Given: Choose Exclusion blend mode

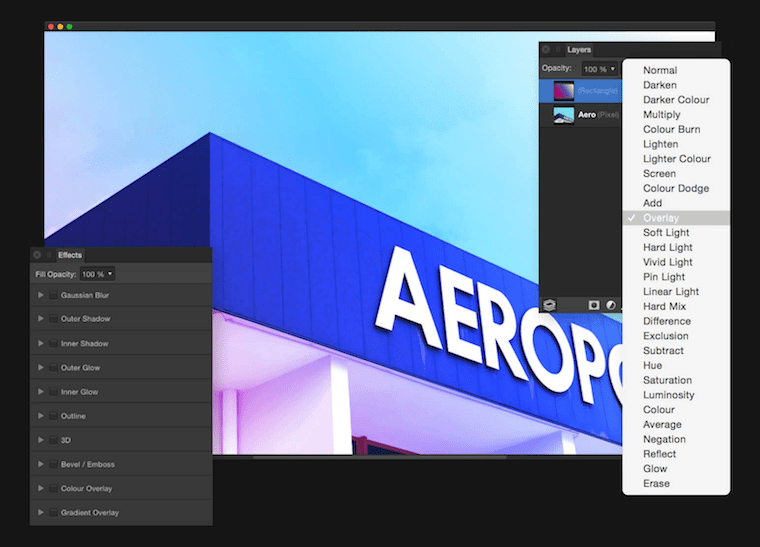Looking at the screenshot, I should point(676,336).
